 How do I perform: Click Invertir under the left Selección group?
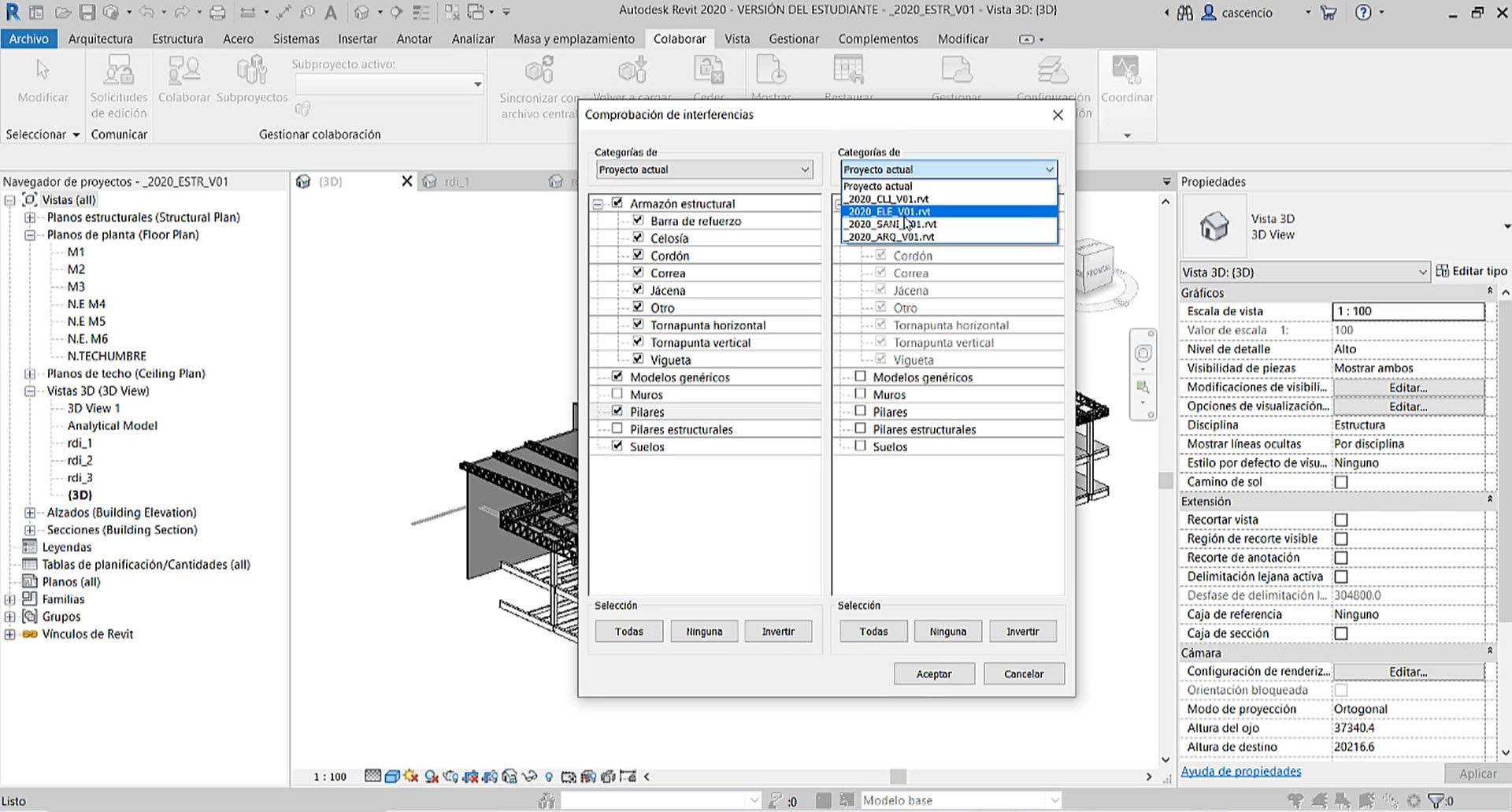(x=778, y=630)
